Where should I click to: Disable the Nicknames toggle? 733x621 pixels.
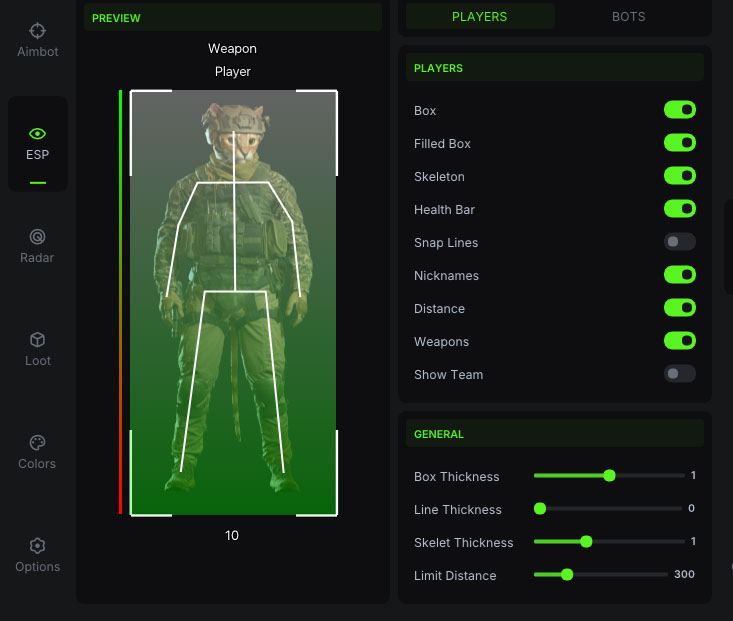679,275
